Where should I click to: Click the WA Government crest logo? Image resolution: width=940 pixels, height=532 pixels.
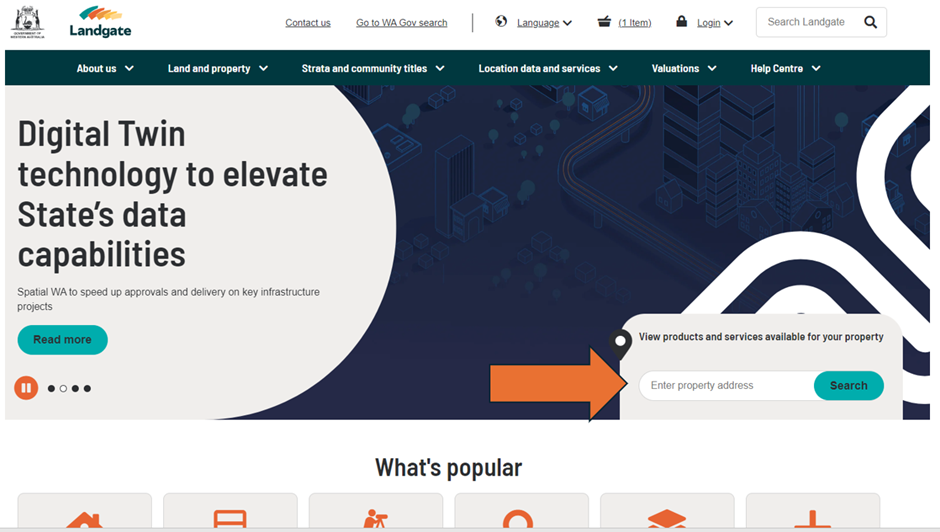(28, 22)
